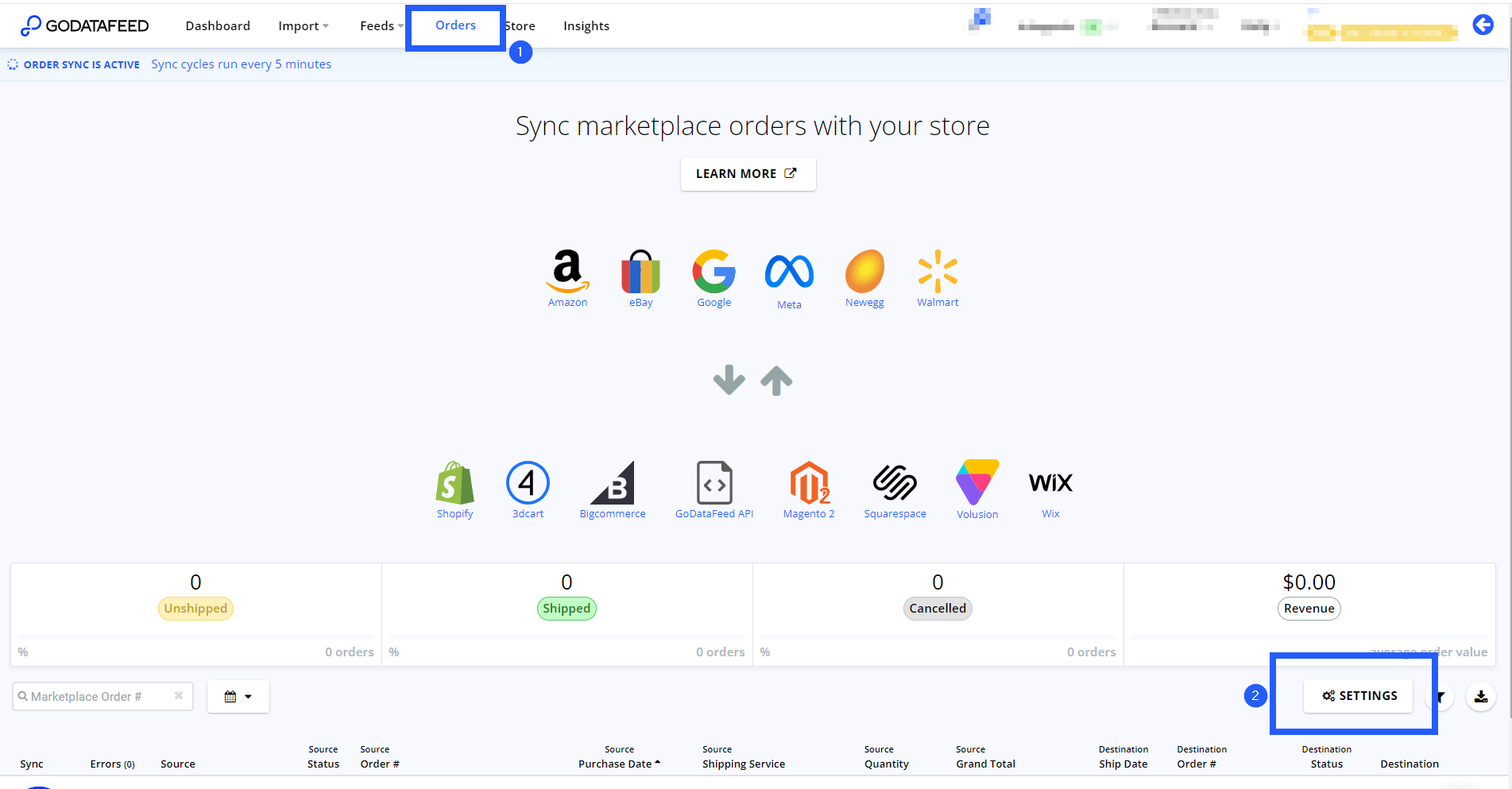Image resolution: width=1512 pixels, height=789 pixels.
Task: Sort by Source Order # column
Action: tap(380, 757)
